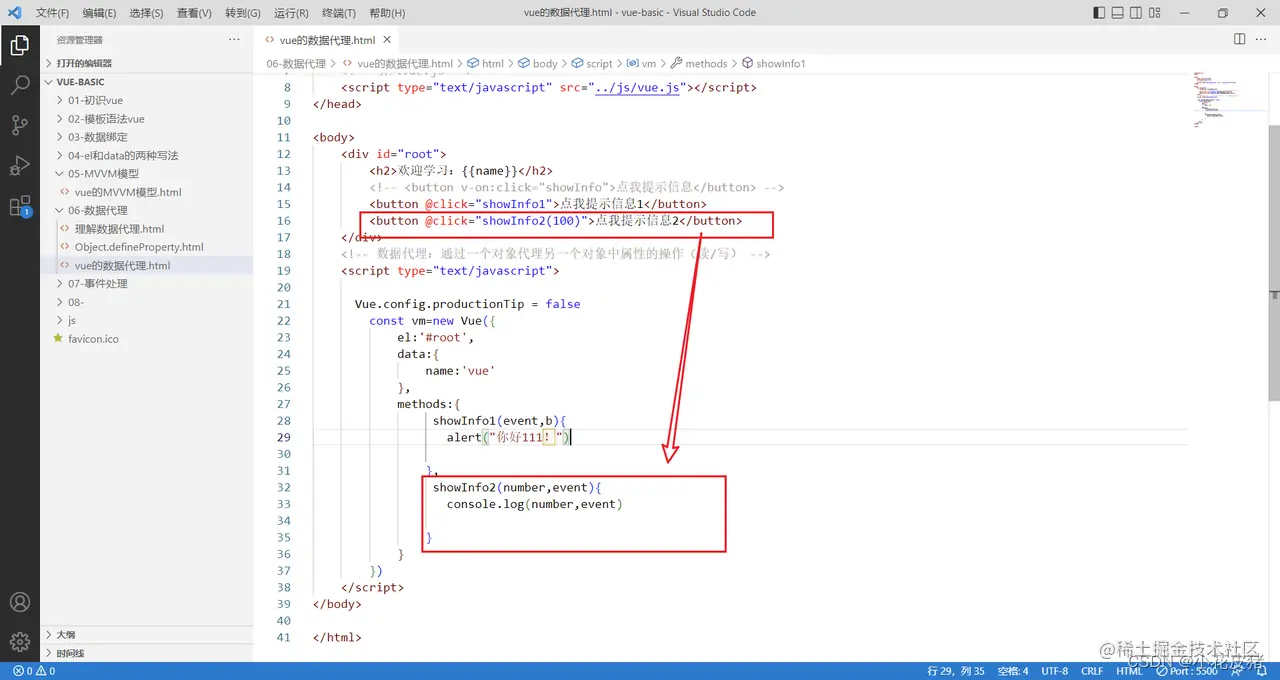Click 空格: 4 indentation status
The width and height of the screenshot is (1280, 680).
[x=1013, y=671]
